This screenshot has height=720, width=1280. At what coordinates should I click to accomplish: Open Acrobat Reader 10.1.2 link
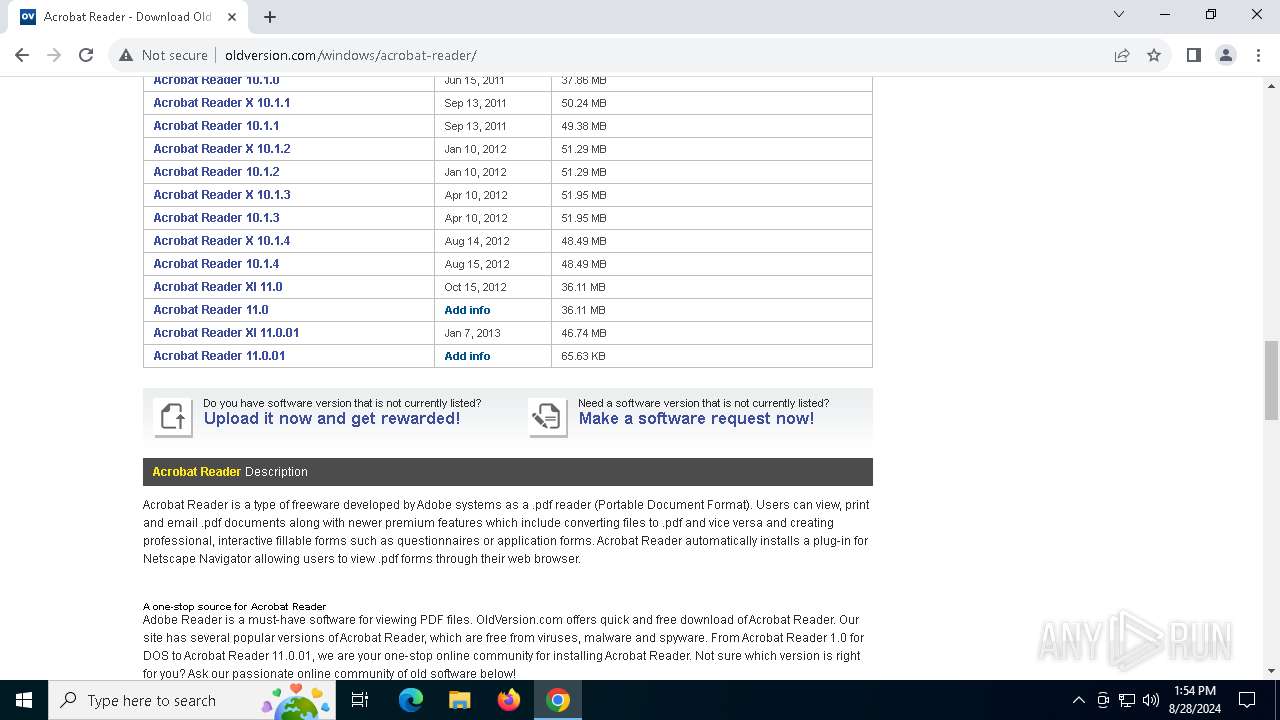point(216,171)
